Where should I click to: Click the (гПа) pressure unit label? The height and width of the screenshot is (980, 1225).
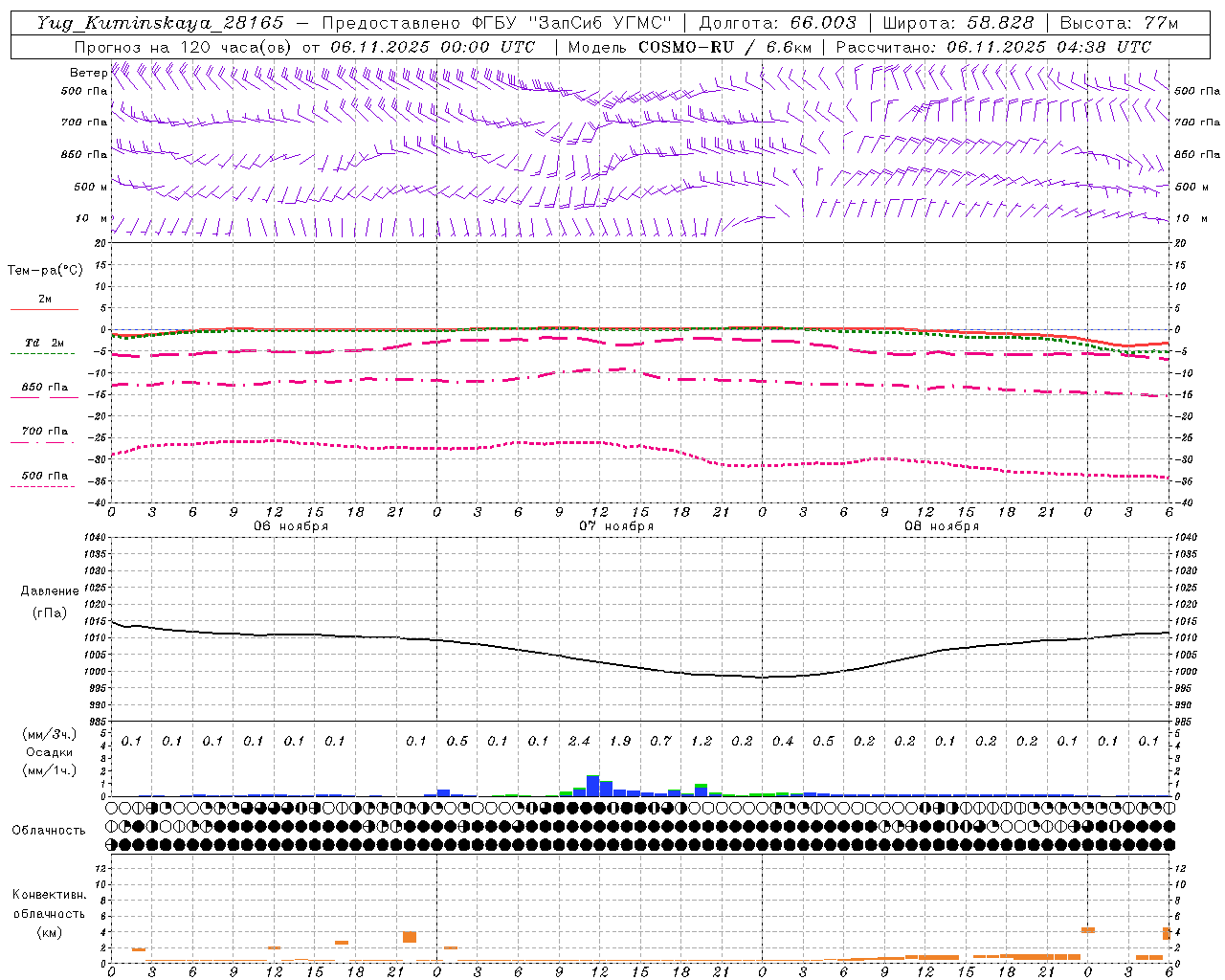pyautogui.click(x=50, y=613)
